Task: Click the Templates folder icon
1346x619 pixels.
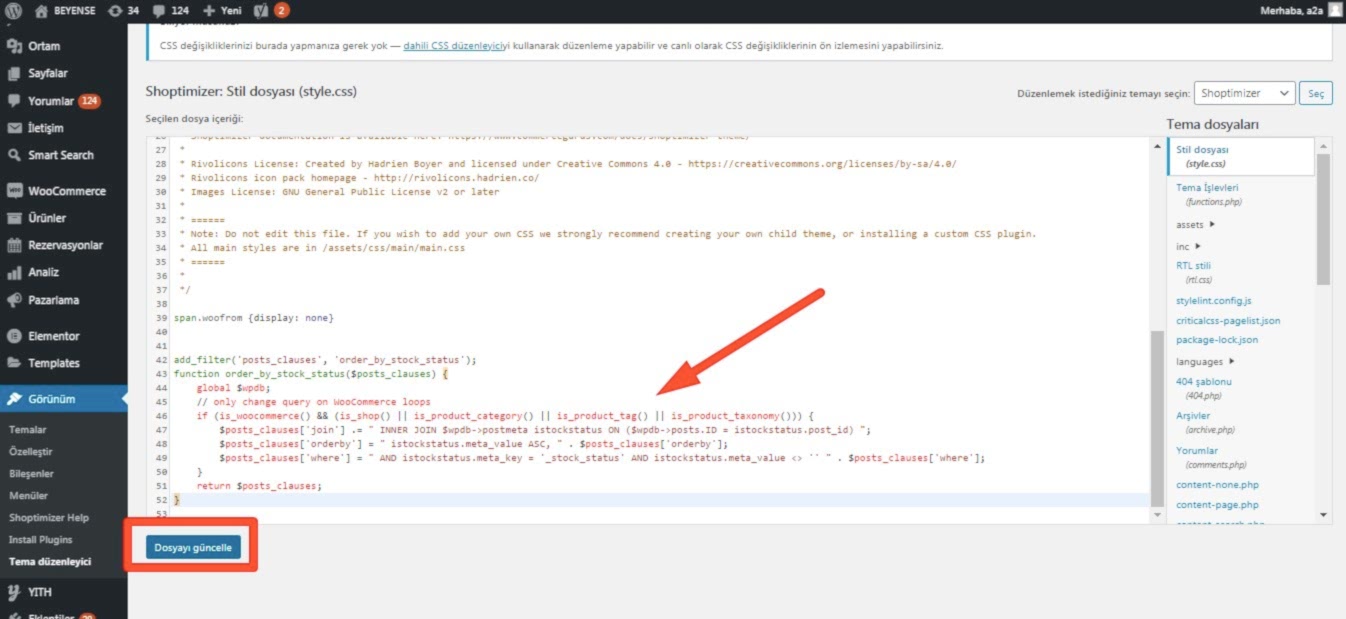Action: pos(15,363)
